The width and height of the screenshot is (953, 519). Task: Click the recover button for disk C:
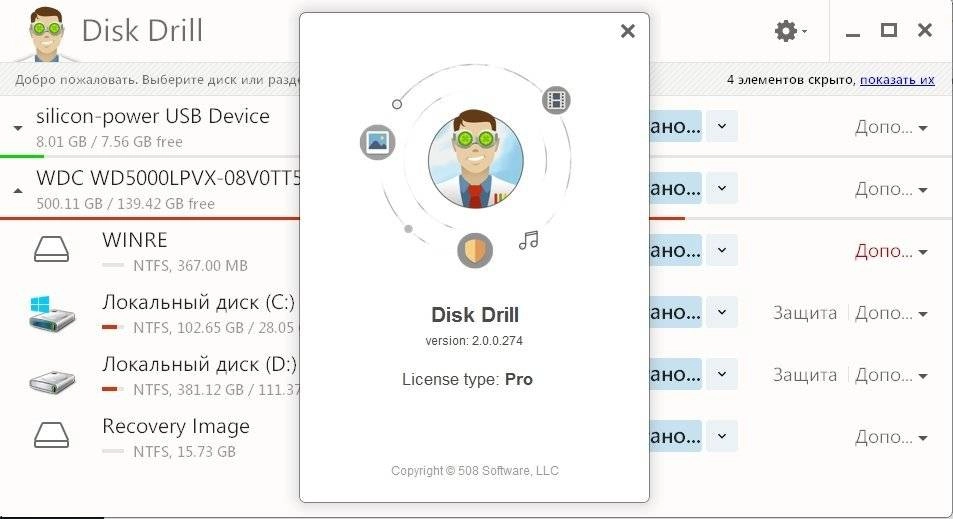[x=676, y=312]
